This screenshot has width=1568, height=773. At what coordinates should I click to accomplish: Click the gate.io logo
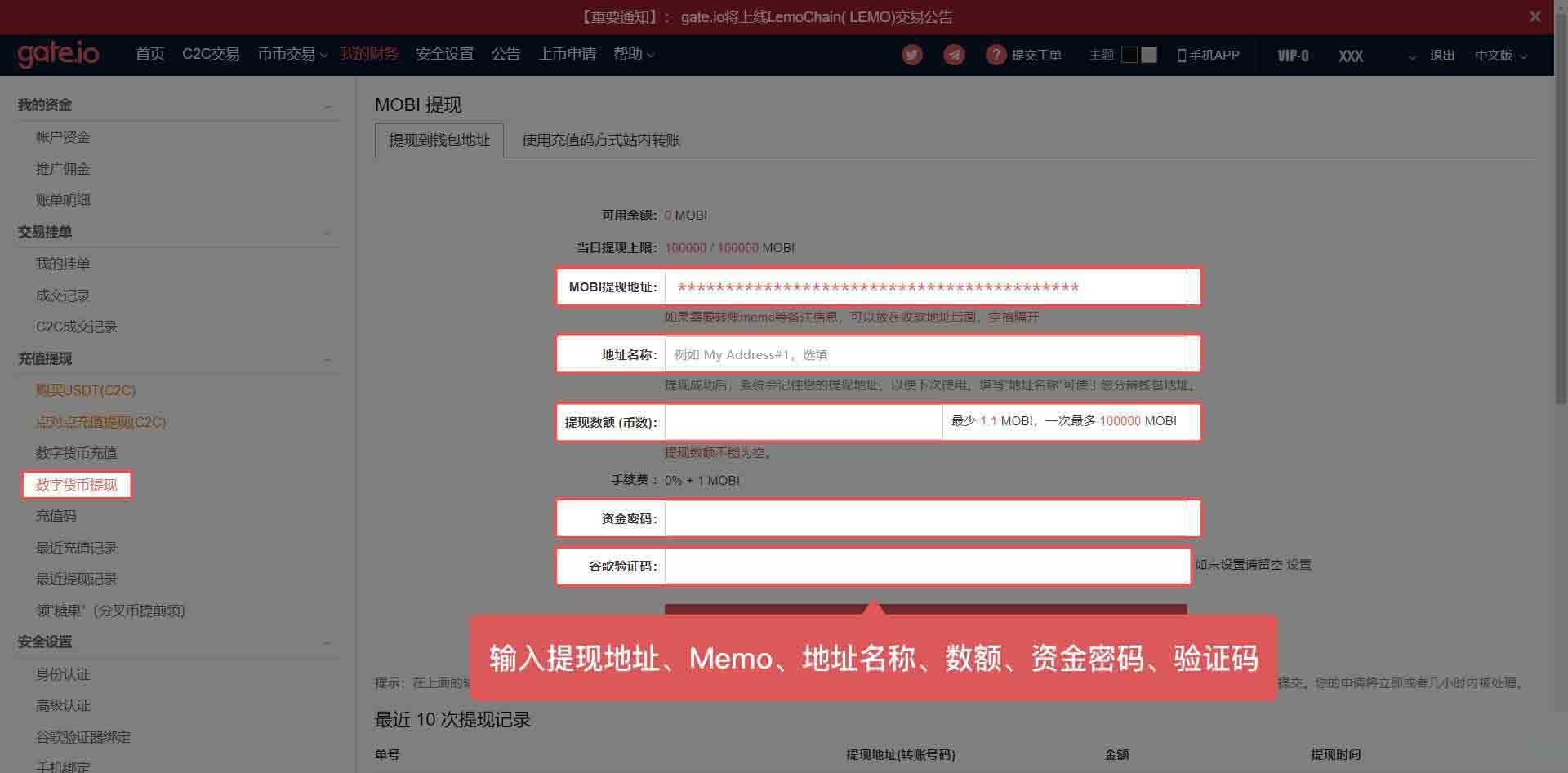[58, 54]
